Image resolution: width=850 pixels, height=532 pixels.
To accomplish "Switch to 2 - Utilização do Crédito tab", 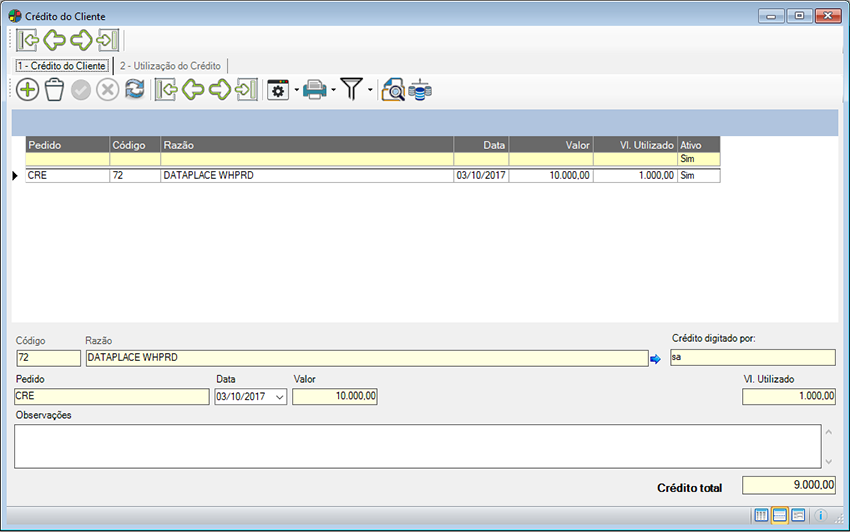I will click(170, 65).
